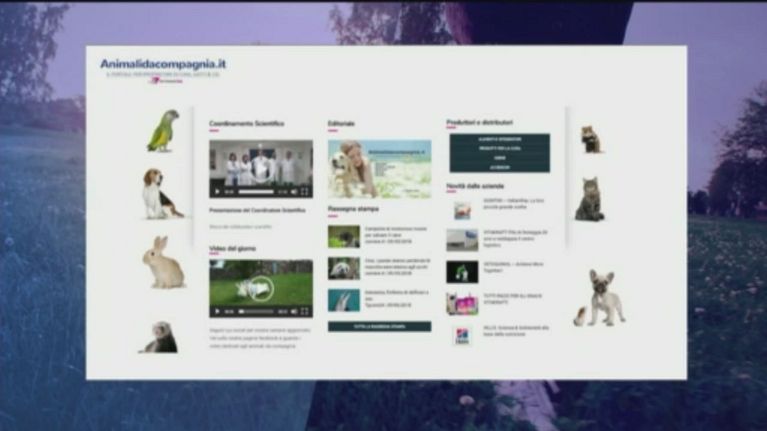The height and width of the screenshot is (431, 767).
Task: Toggle fullscreen on Video del giorno
Action: [x=305, y=311]
